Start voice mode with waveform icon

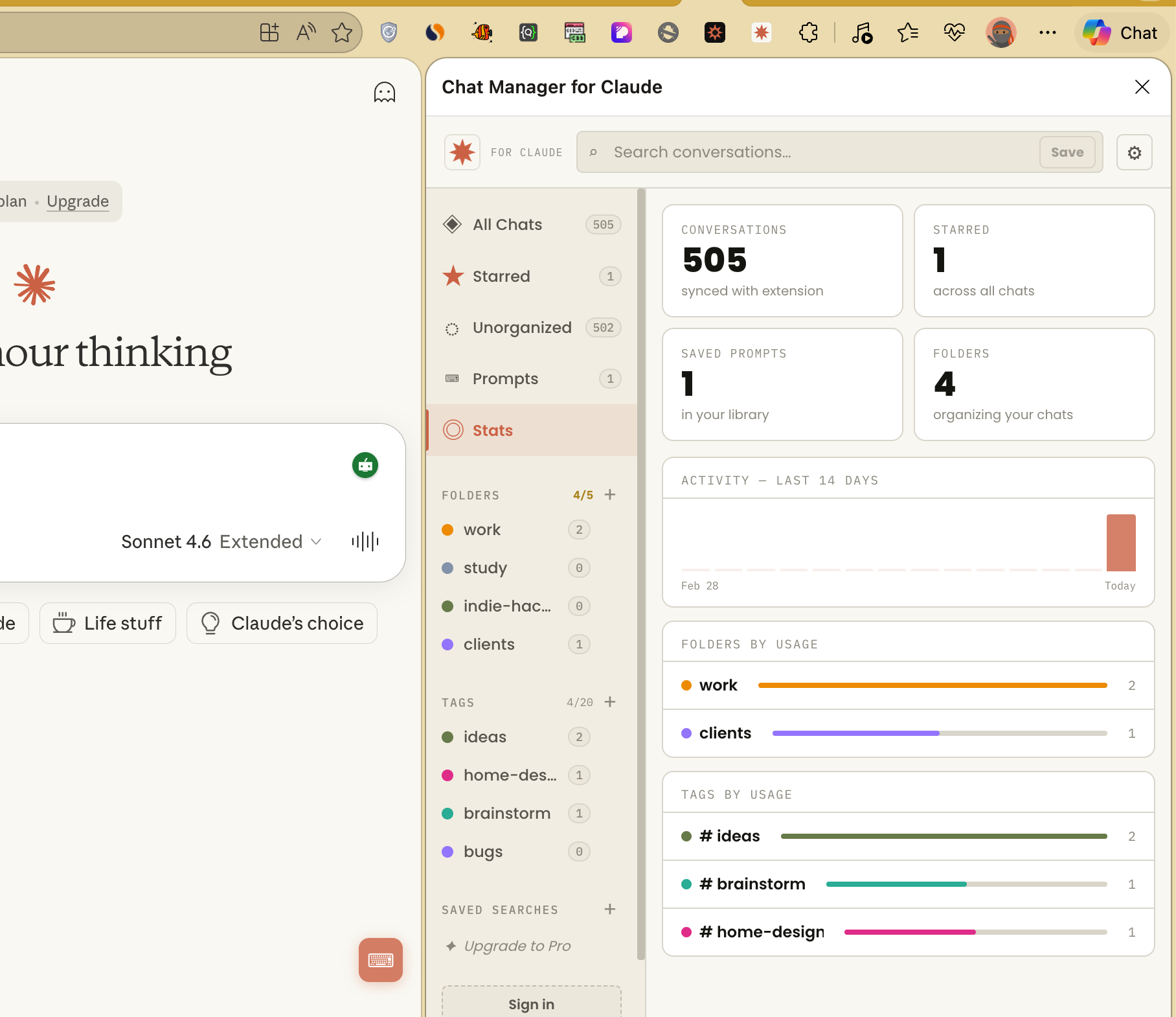(365, 542)
